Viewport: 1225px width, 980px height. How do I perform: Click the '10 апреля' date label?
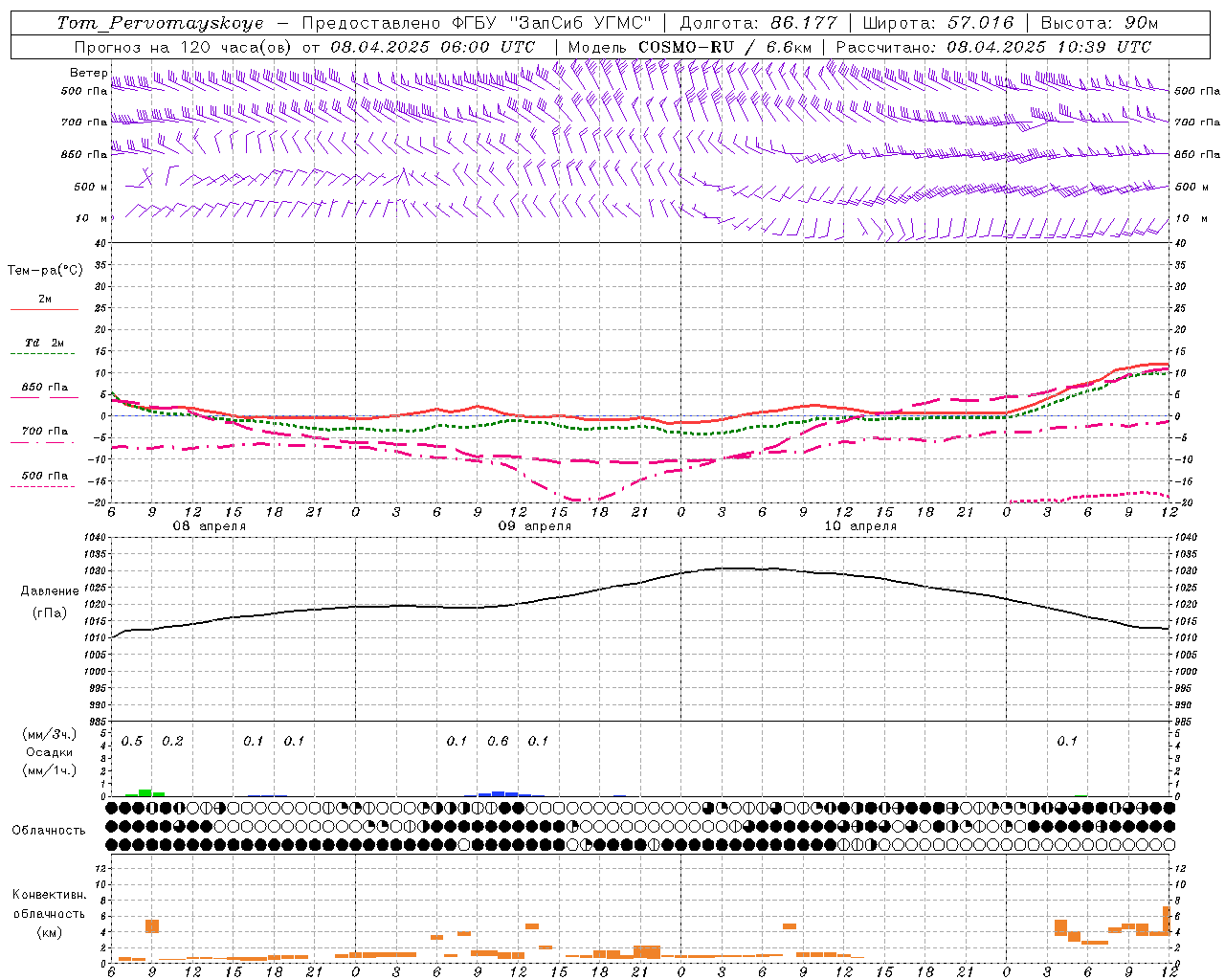[860, 526]
